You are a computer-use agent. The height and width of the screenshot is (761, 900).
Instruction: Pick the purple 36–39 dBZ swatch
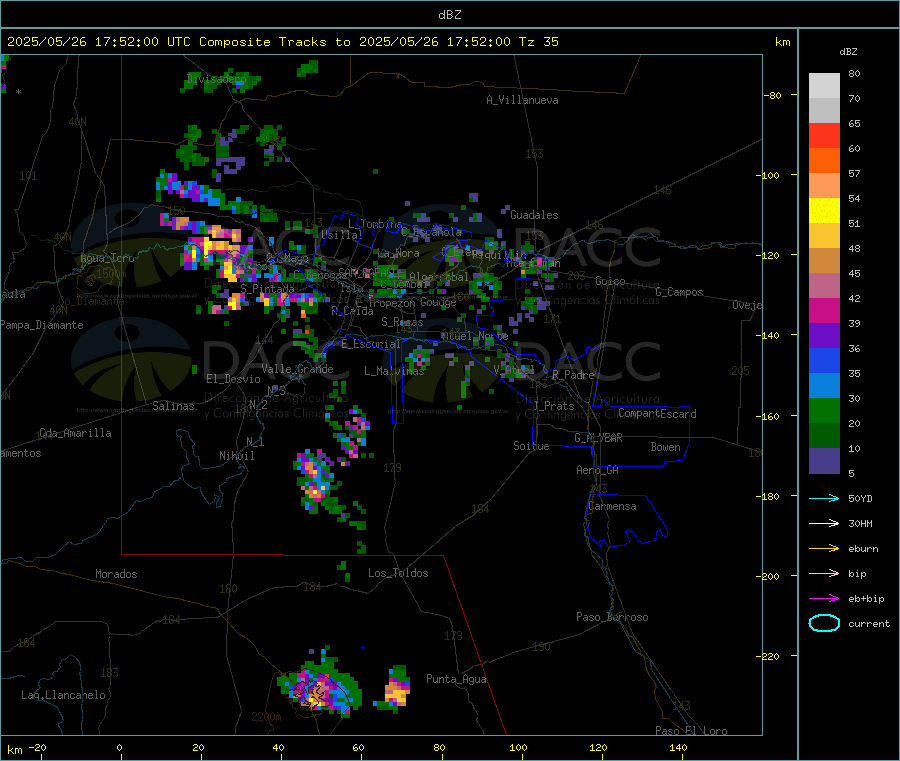824,336
